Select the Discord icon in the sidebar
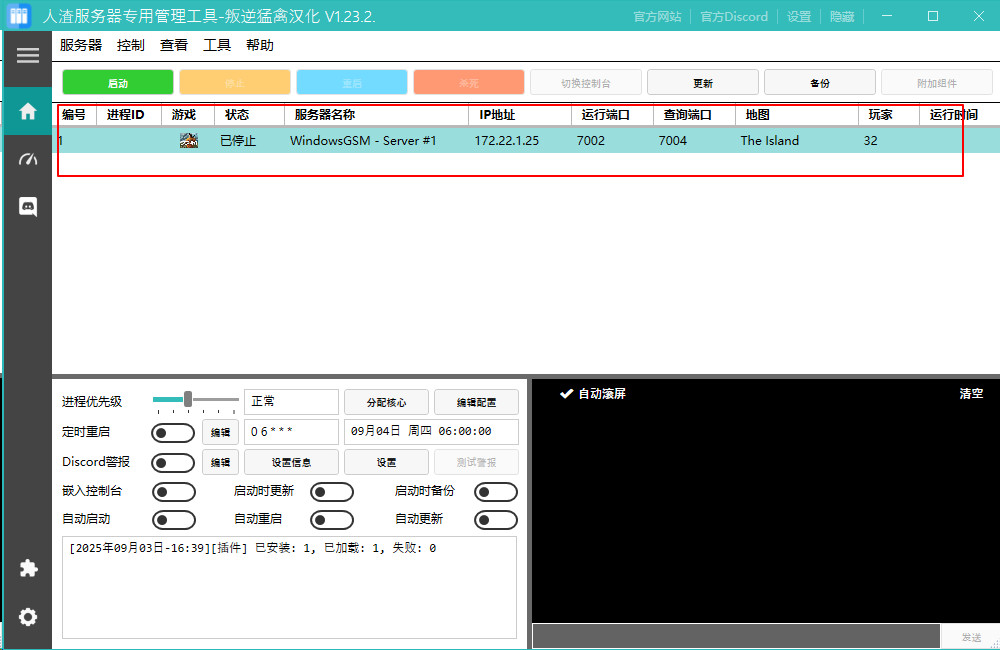 coord(27,207)
